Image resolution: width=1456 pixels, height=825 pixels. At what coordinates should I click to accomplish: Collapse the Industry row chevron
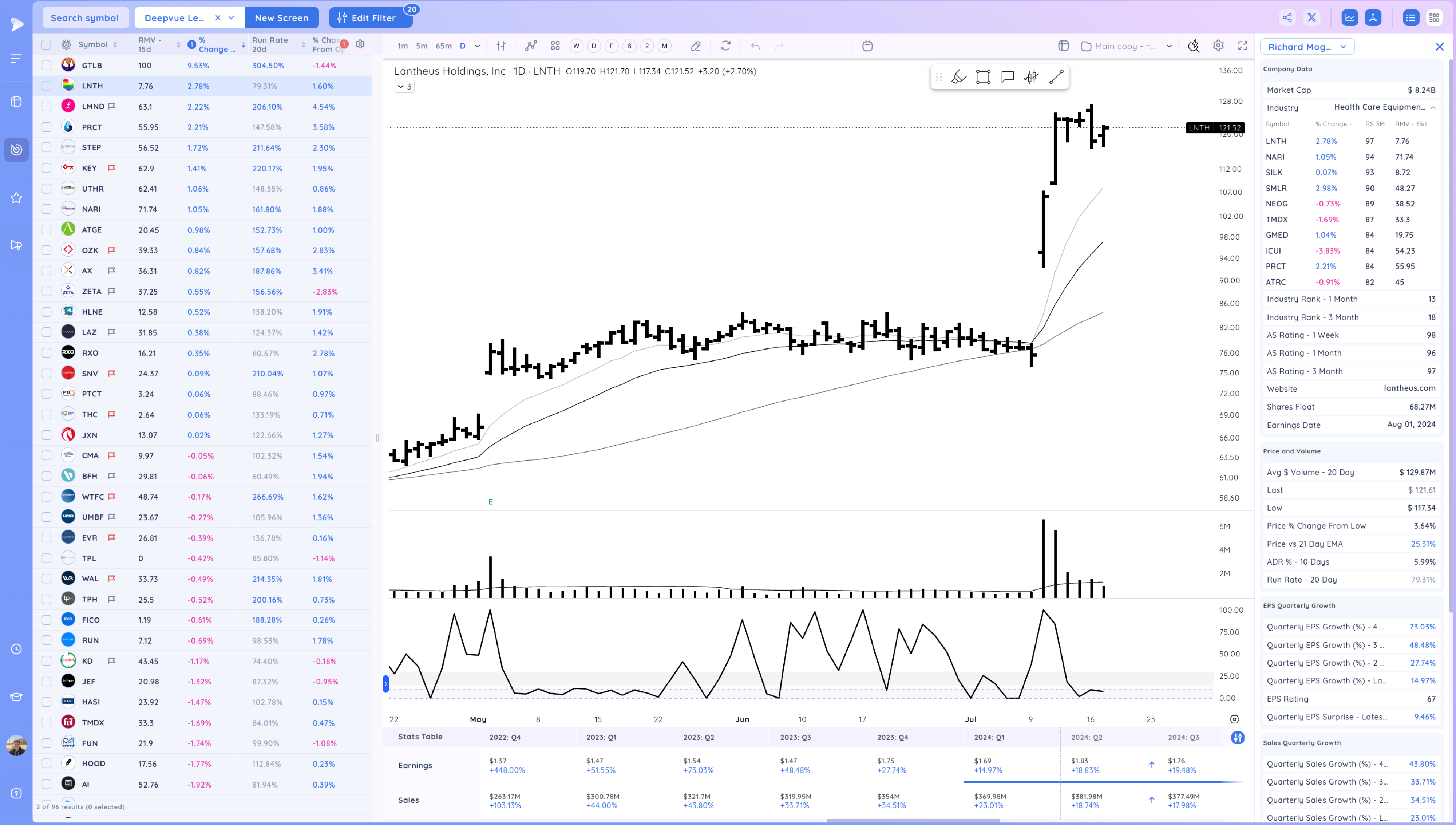coord(1433,107)
